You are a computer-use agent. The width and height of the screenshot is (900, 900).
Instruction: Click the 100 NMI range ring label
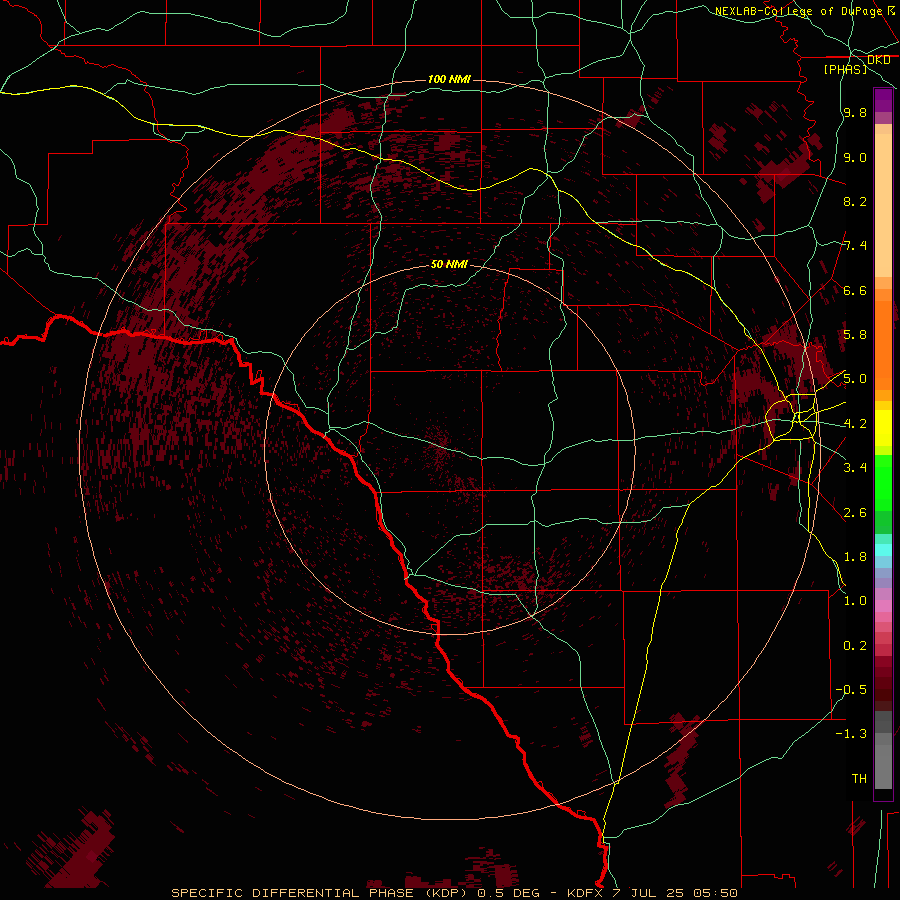pos(449,79)
